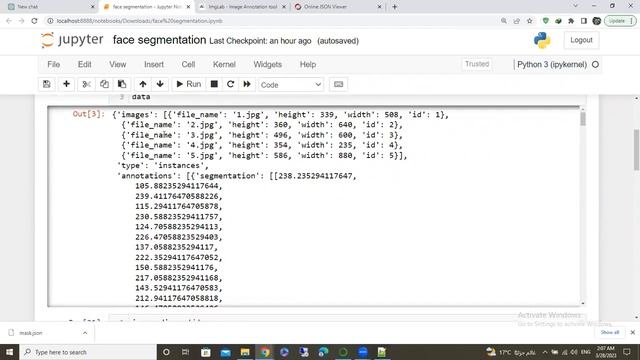Open Chrome from the taskbar
Image resolution: width=640 pixels, height=360 pixels.
point(265,352)
